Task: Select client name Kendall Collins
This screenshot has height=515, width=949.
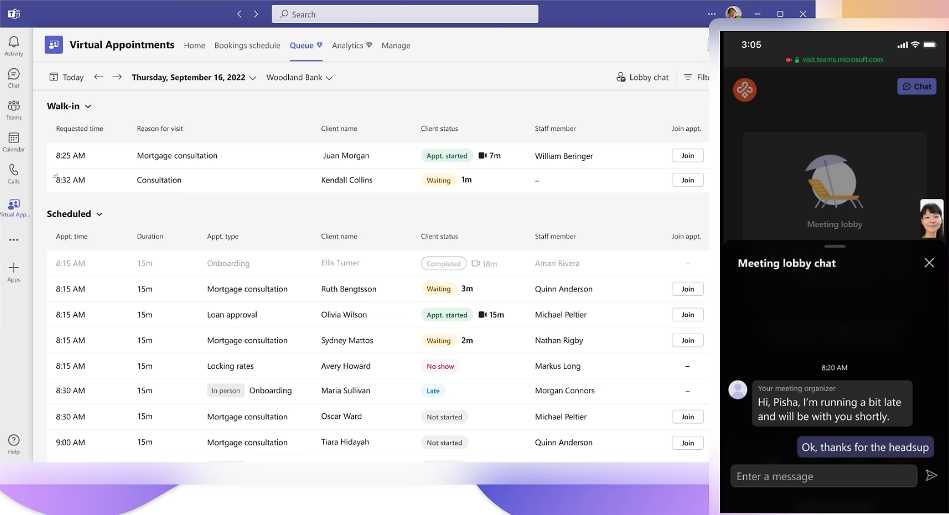Action: (x=347, y=180)
